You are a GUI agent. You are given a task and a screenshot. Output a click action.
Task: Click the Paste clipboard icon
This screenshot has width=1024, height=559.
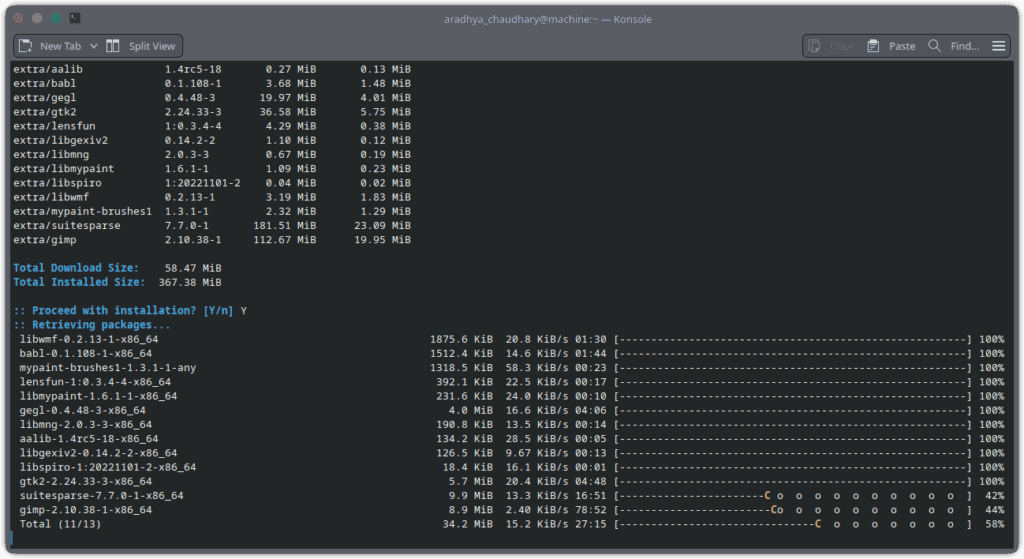(x=873, y=46)
